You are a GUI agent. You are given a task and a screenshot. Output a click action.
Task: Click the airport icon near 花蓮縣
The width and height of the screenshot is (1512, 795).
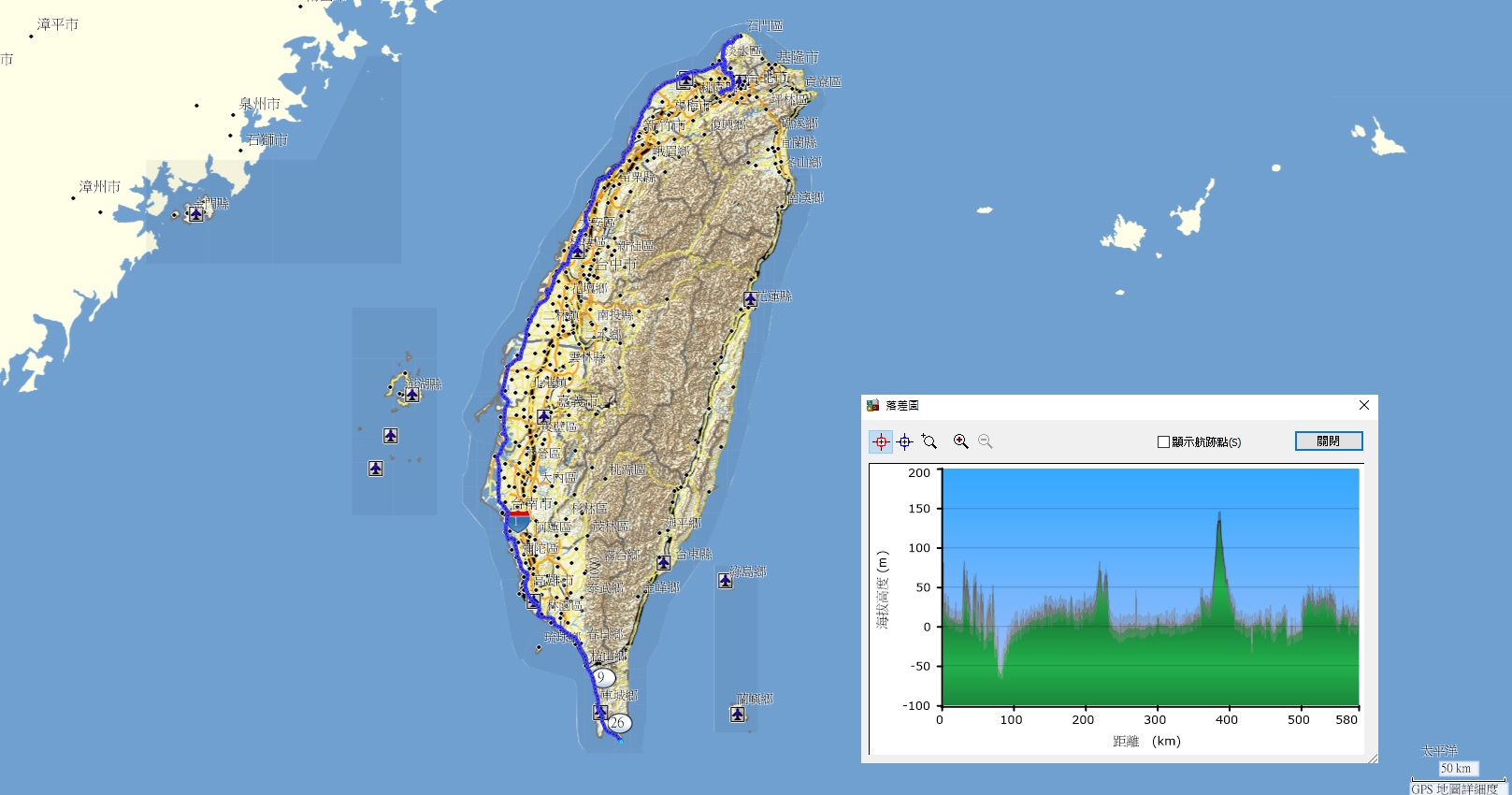pyautogui.click(x=750, y=299)
